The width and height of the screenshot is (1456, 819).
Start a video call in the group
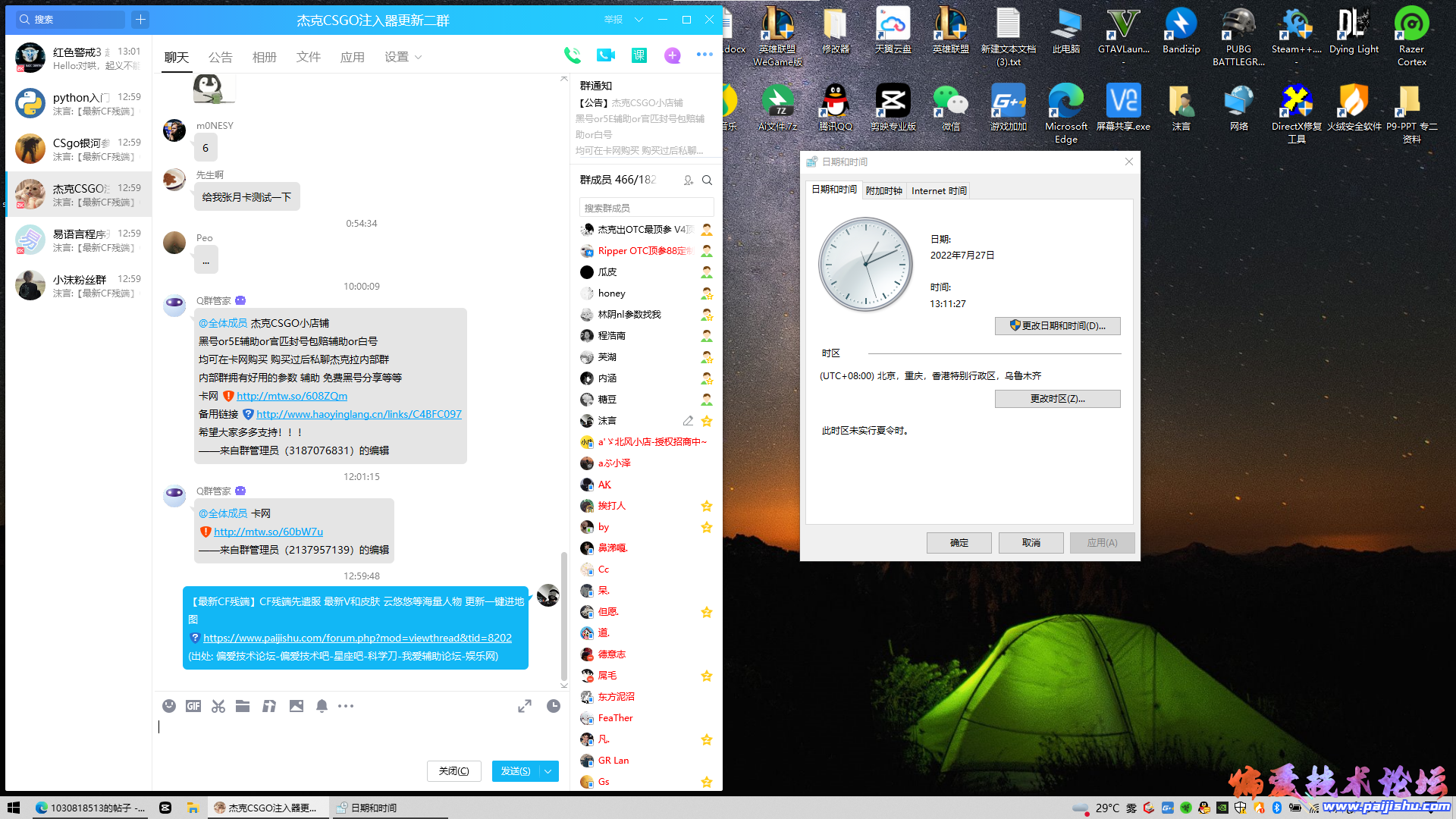tap(606, 55)
